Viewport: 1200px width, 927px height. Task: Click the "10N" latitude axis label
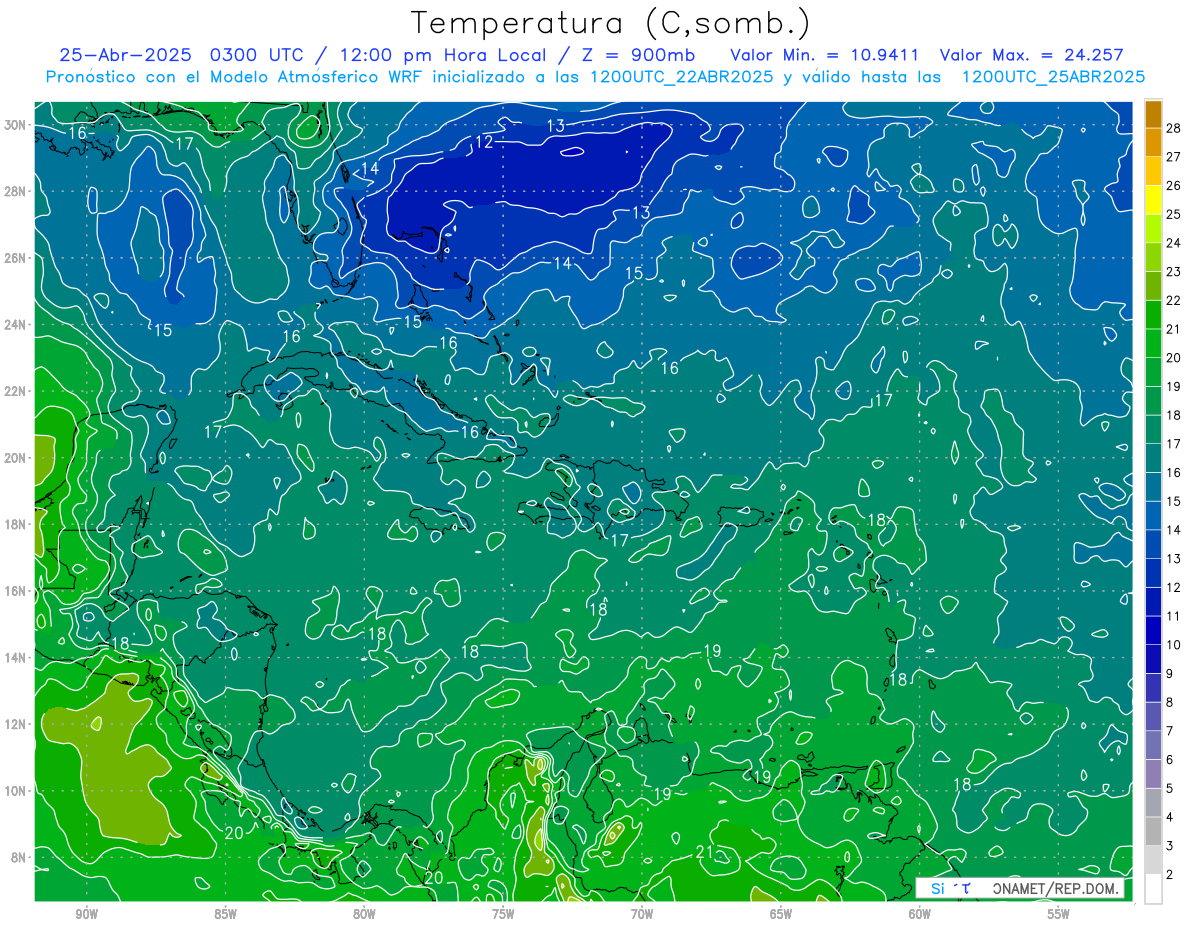[x=15, y=791]
